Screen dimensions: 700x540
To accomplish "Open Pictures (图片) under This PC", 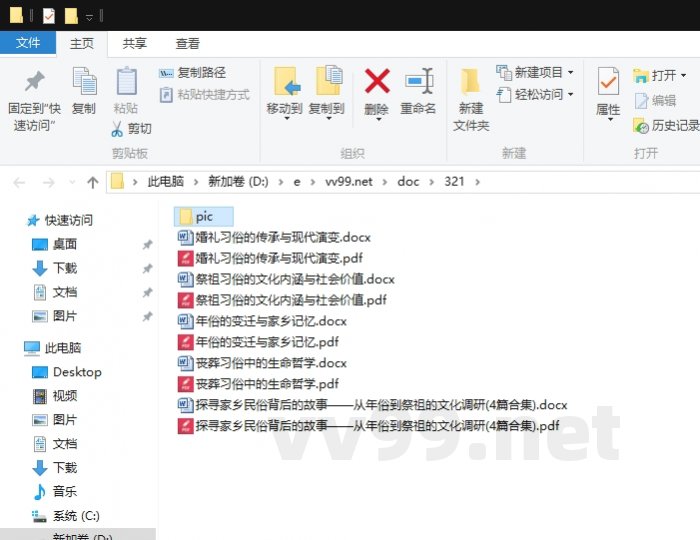I will coord(54,420).
